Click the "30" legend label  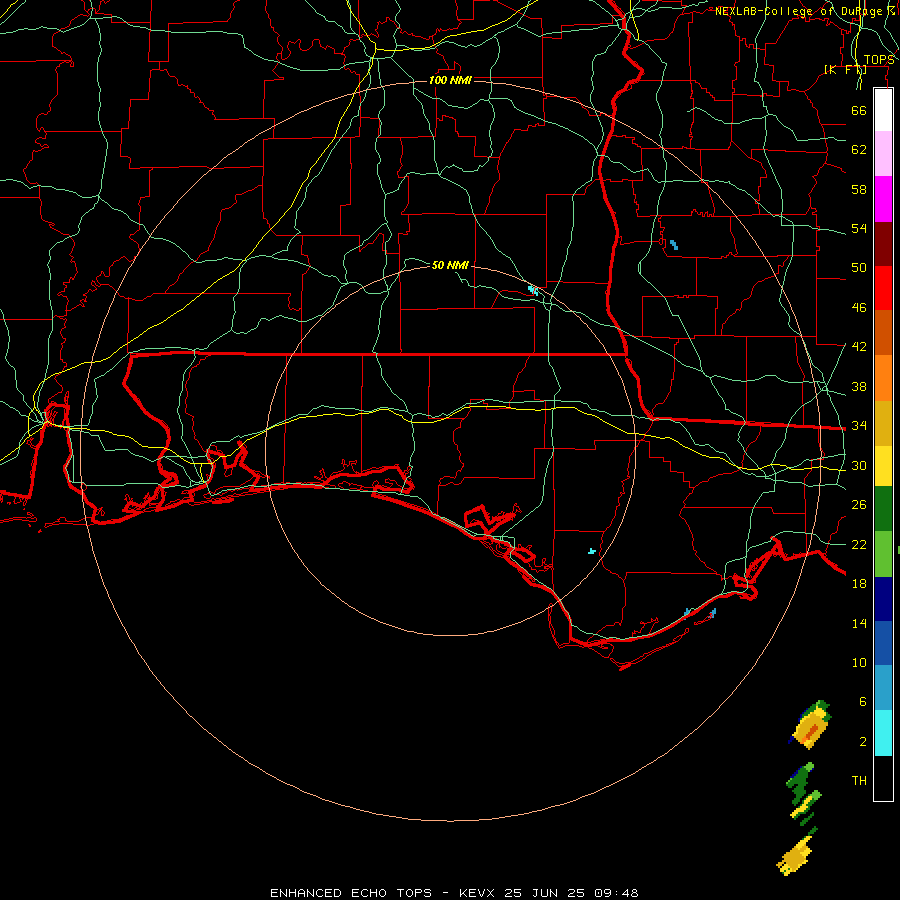pyautogui.click(x=859, y=465)
